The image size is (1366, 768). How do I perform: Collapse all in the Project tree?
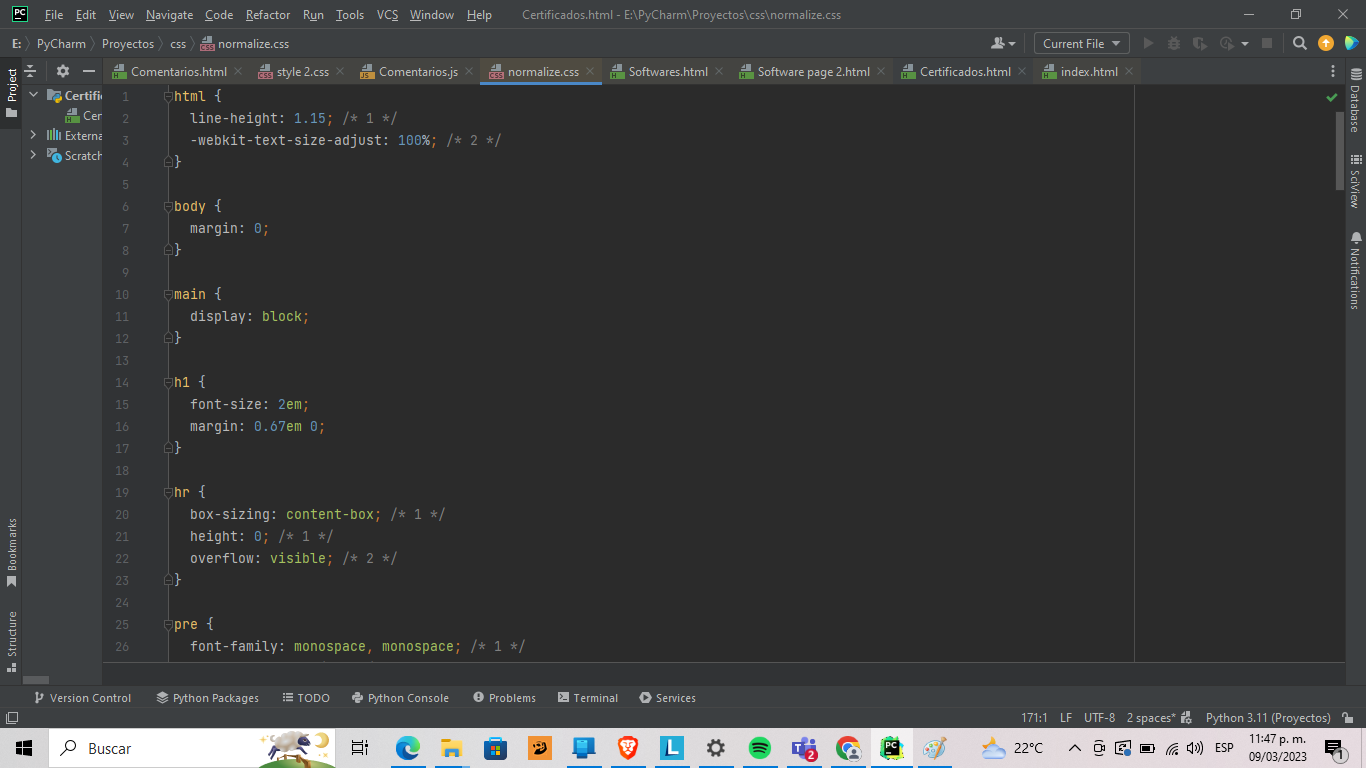[30, 71]
